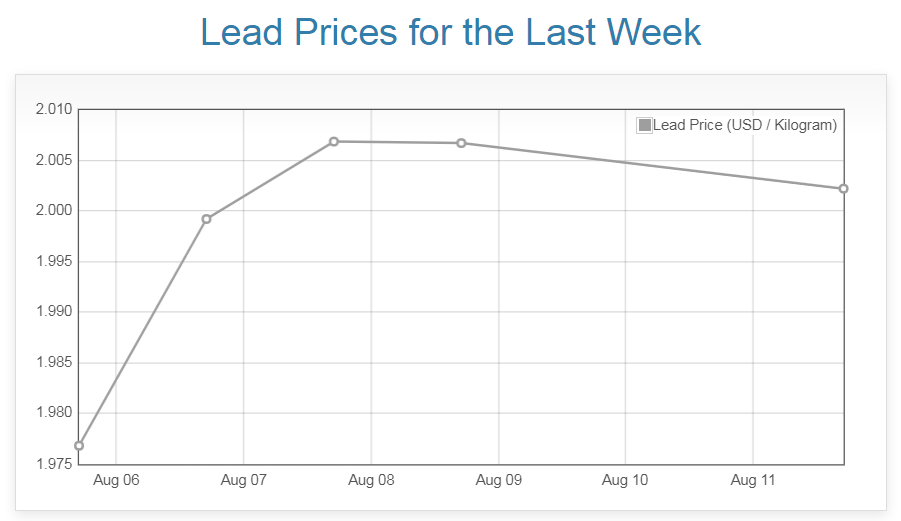Select the data point just below 2.000
The height and width of the screenshot is (521, 901).
206,219
